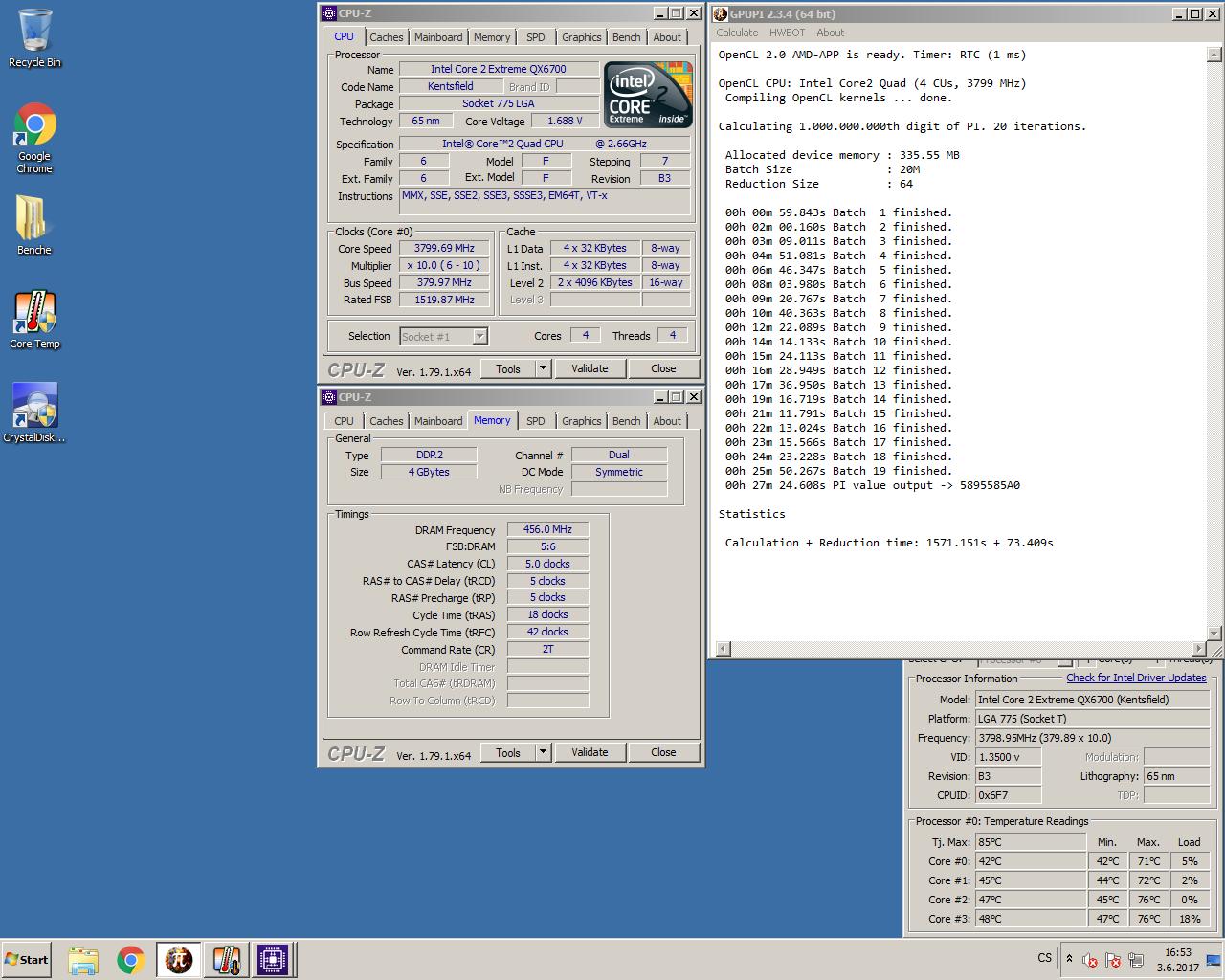
Task: Open CrystalDisk desktop shortcut
Action: (x=34, y=413)
